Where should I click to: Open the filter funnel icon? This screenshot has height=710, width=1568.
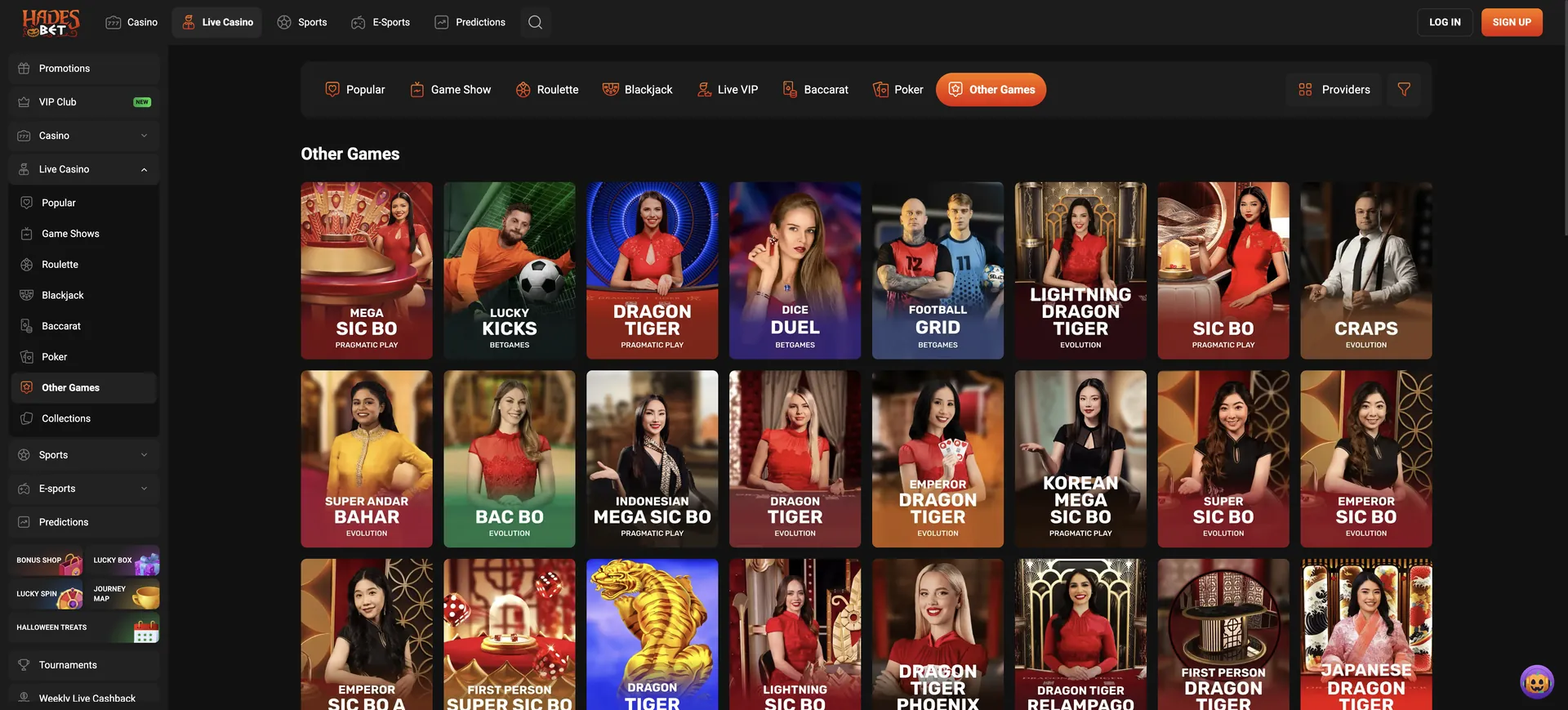[1404, 90]
